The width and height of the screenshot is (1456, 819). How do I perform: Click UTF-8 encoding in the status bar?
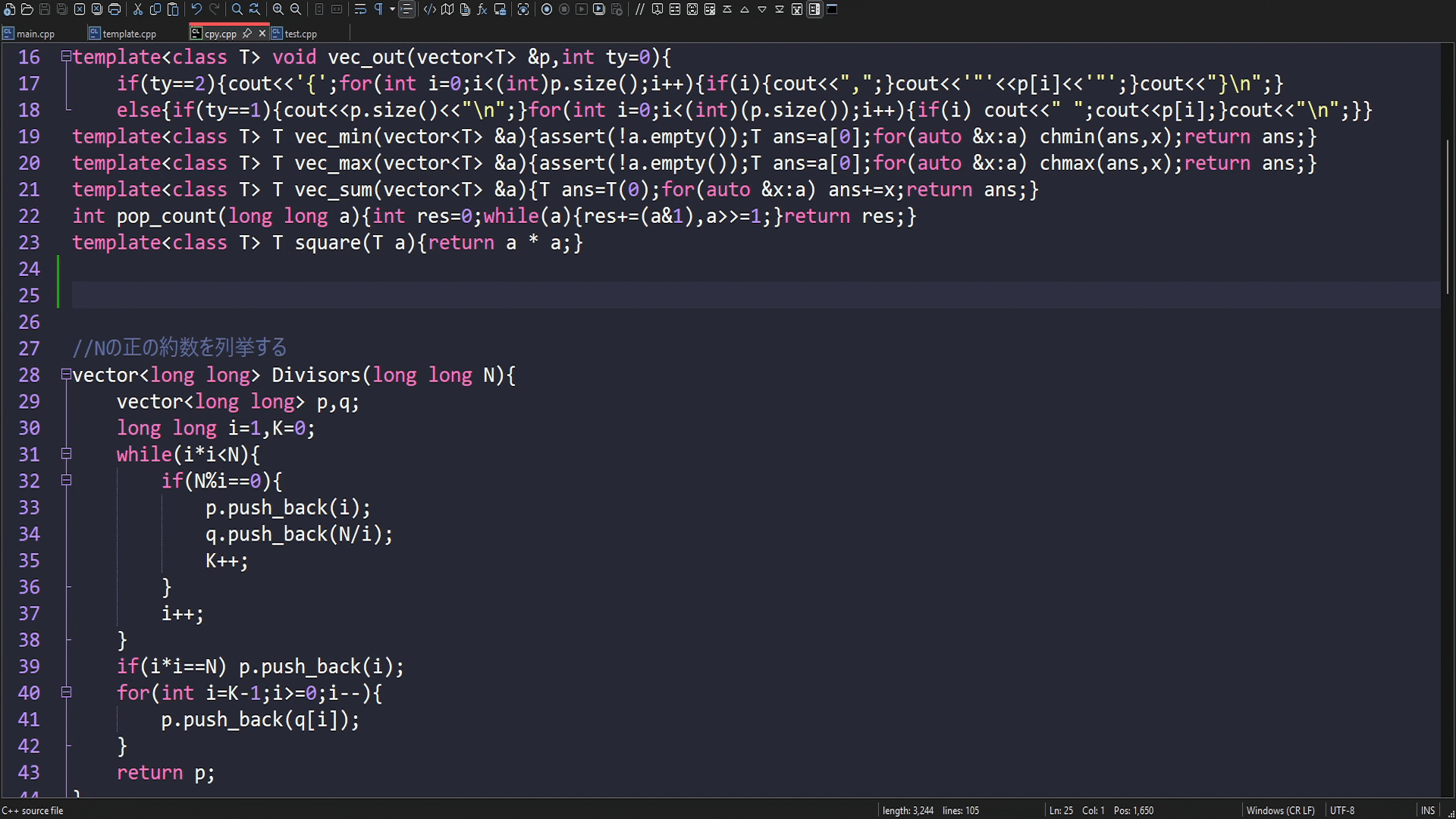(1343, 810)
